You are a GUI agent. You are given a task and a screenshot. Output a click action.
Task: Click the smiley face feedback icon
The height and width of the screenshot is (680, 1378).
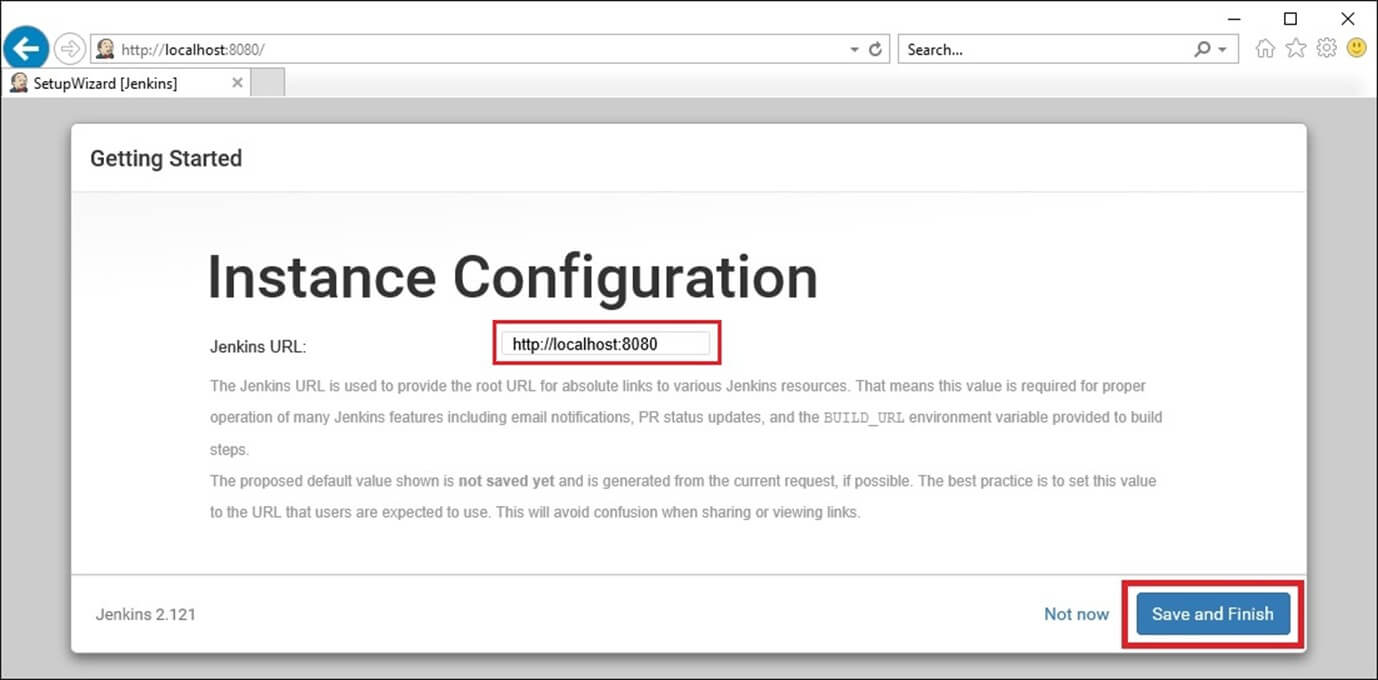tap(1356, 47)
